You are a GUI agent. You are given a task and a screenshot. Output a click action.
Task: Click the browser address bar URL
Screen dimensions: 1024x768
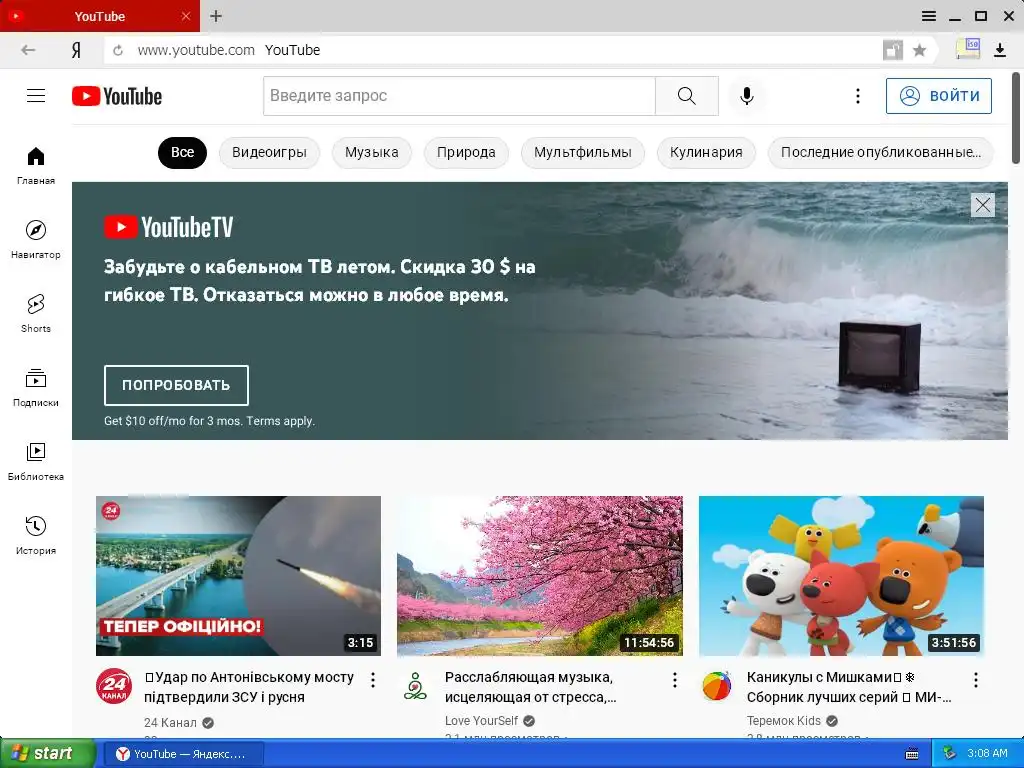point(196,50)
